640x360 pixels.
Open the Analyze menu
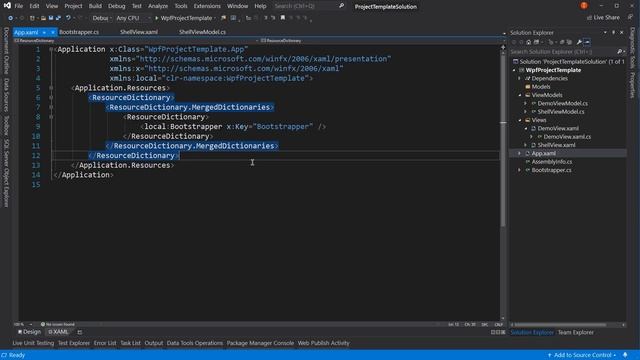click(158, 6)
